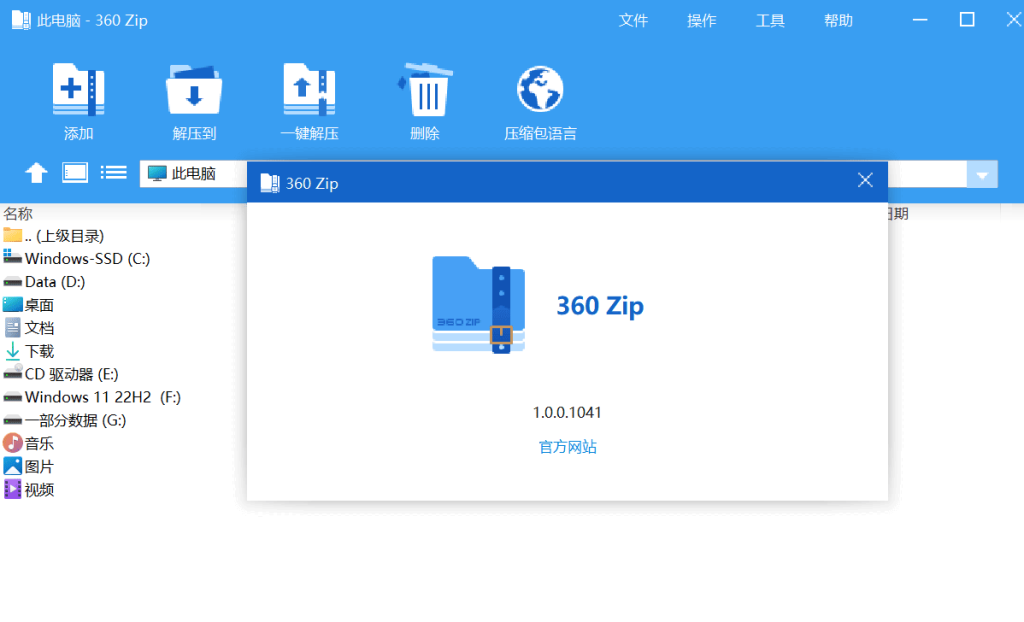
Task: Go up one level with arrow icon
Action: 36,173
